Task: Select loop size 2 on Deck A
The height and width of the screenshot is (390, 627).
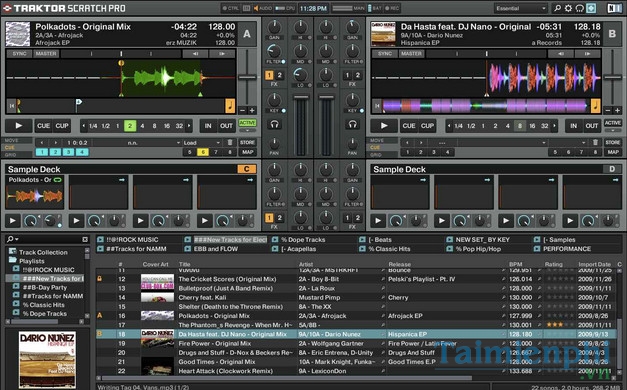Action: pos(130,126)
